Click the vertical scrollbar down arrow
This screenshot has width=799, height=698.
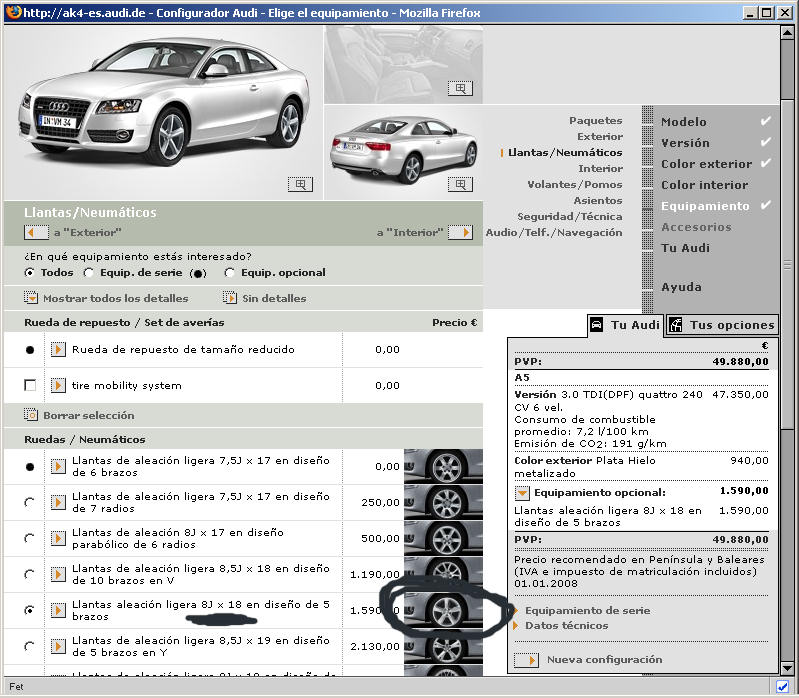787,668
